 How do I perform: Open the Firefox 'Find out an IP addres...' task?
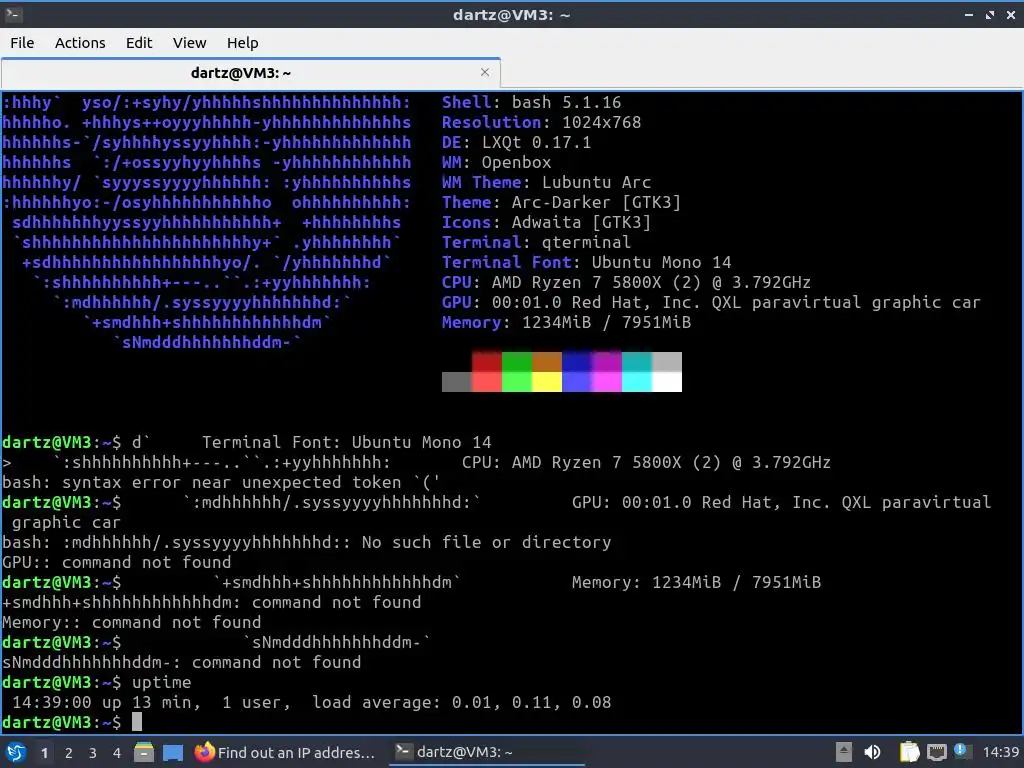point(285,752)
